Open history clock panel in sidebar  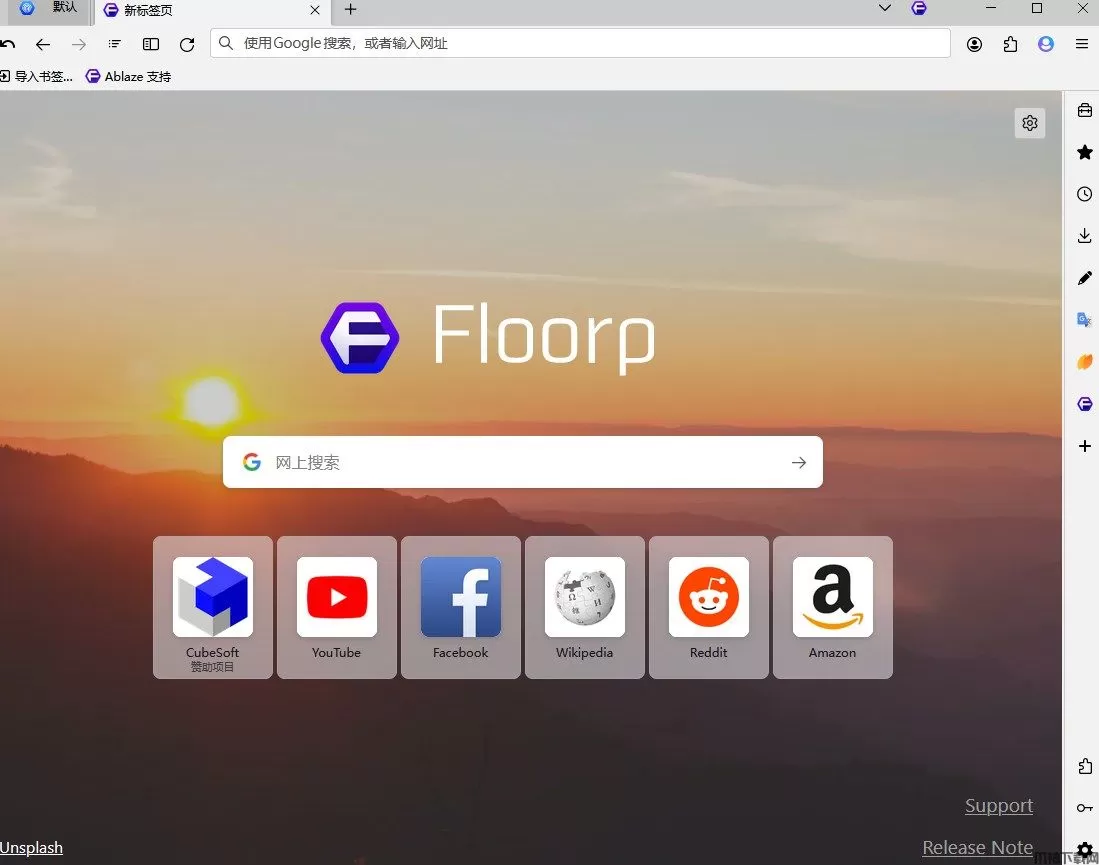click(x=1084, y=194)
